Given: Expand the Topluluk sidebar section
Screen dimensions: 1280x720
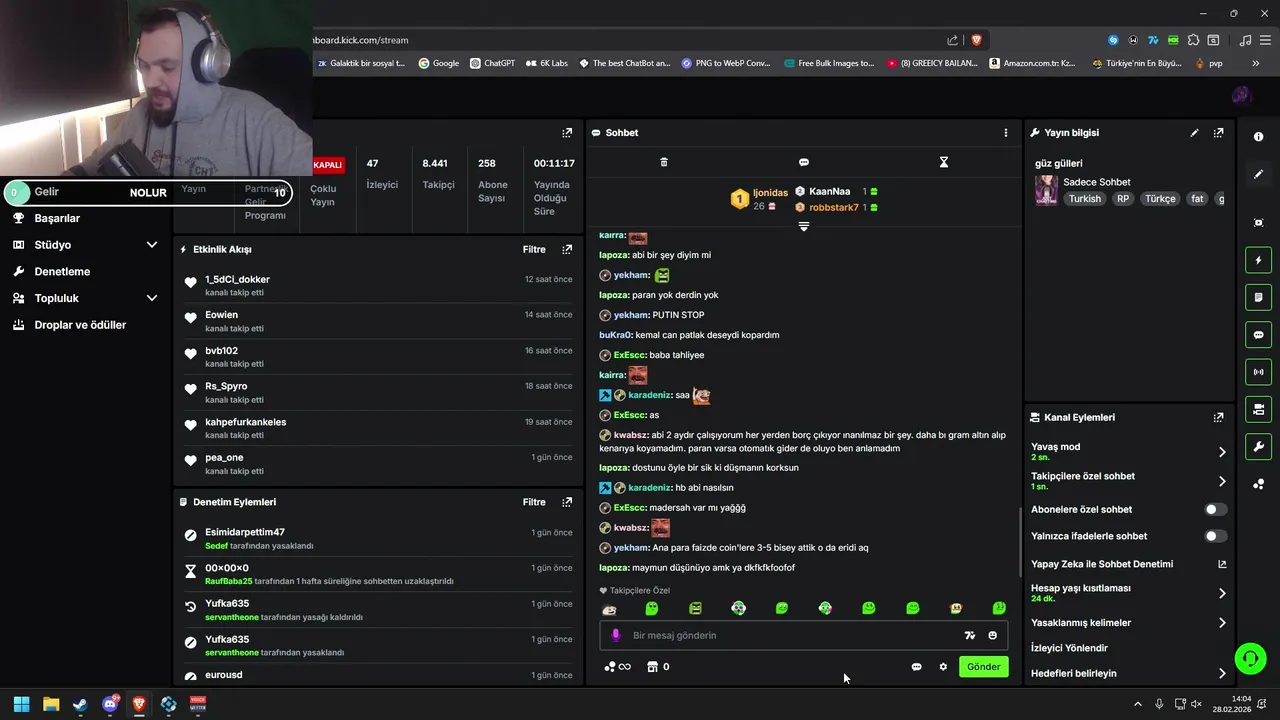Looking at the screenshot, I should (152, 298).
